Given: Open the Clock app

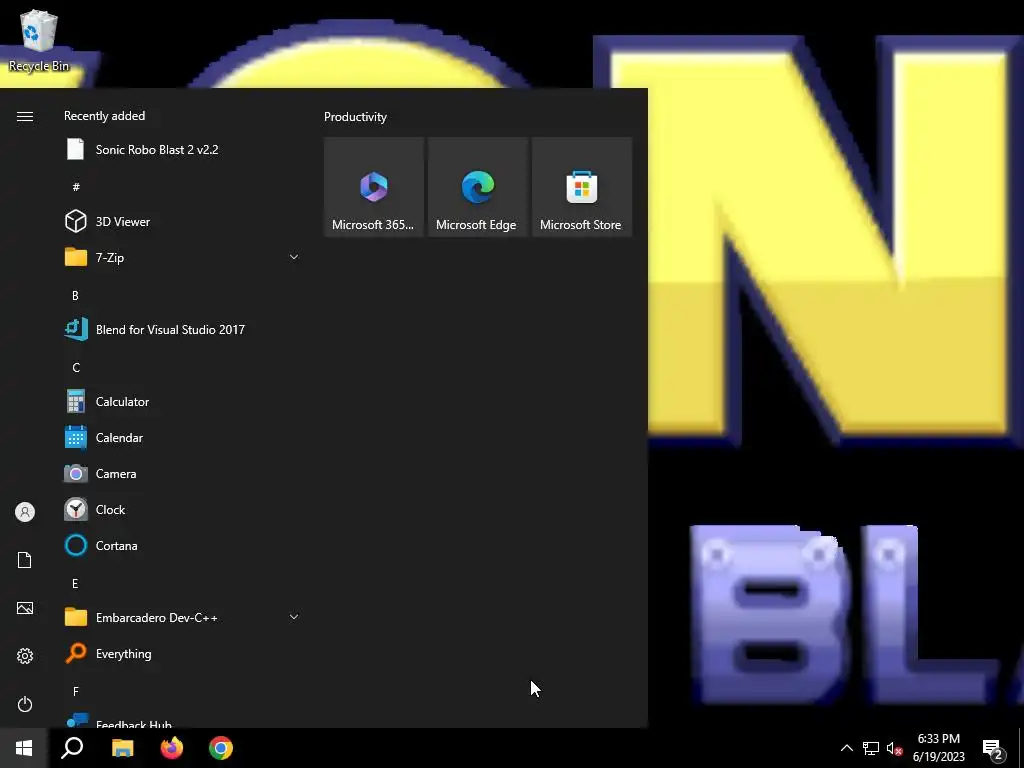Looking at the screenshot, I should 182,509.
